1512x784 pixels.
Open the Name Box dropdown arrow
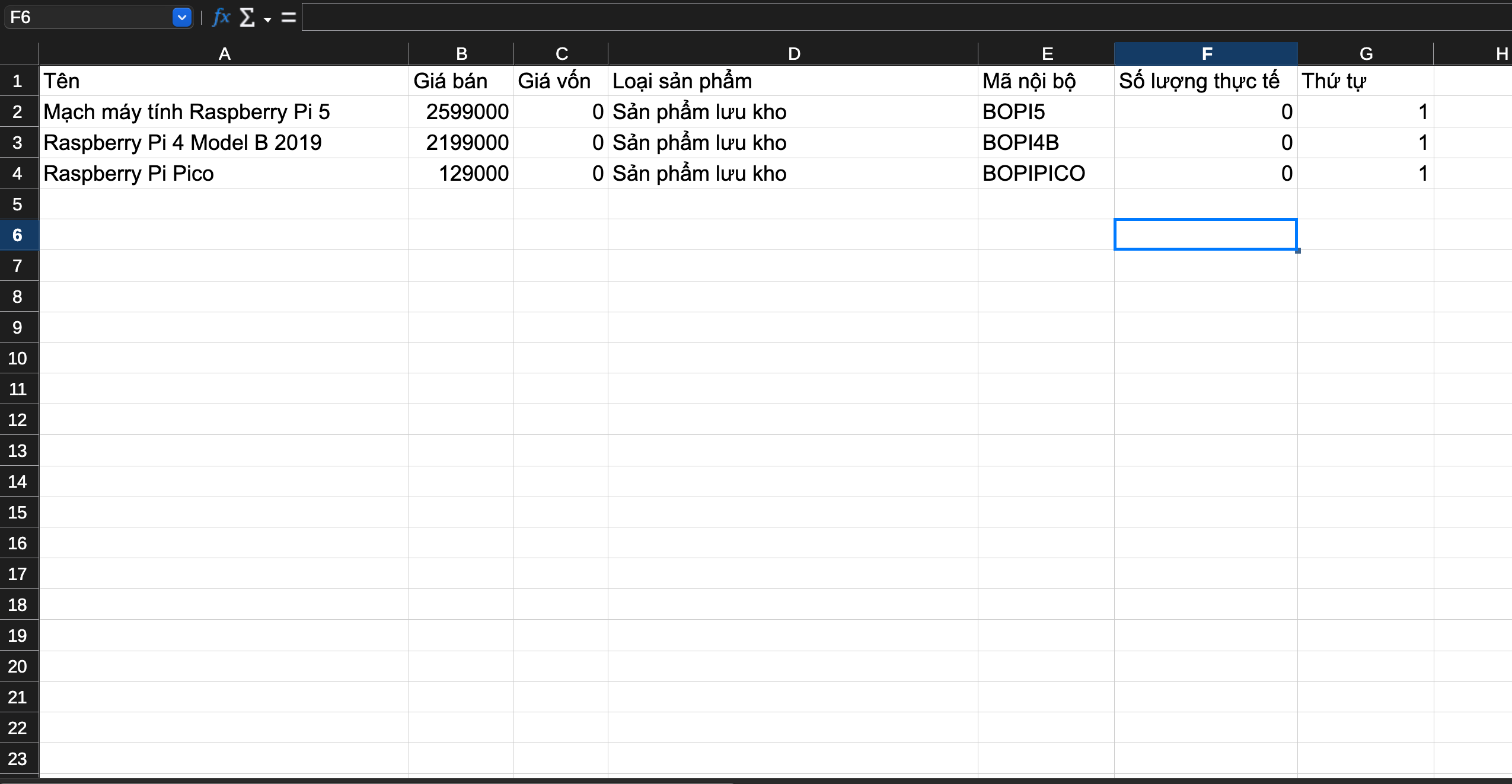[182, 17]
